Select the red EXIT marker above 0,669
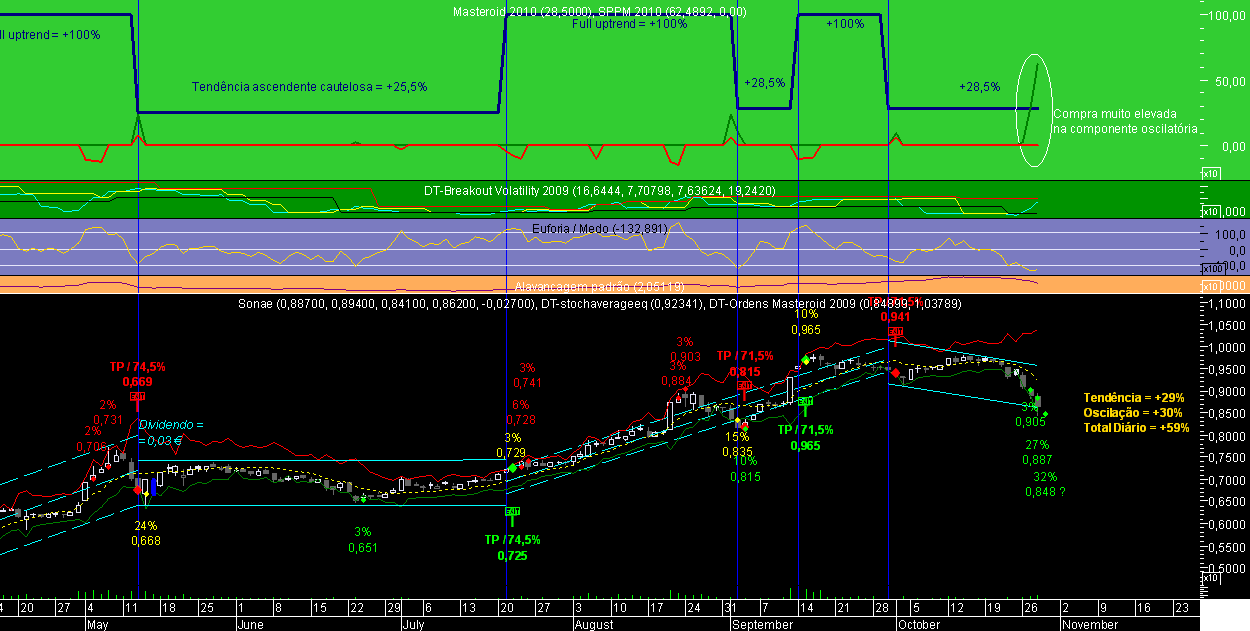Image resolution: width=1250 pixels, height=631 pixels. click(137, 396)
